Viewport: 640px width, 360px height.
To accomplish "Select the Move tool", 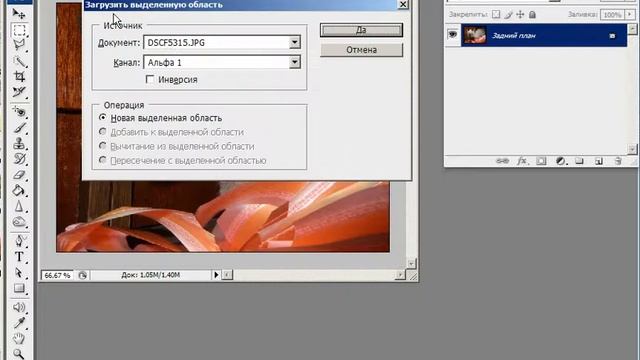I will (19, 14).
